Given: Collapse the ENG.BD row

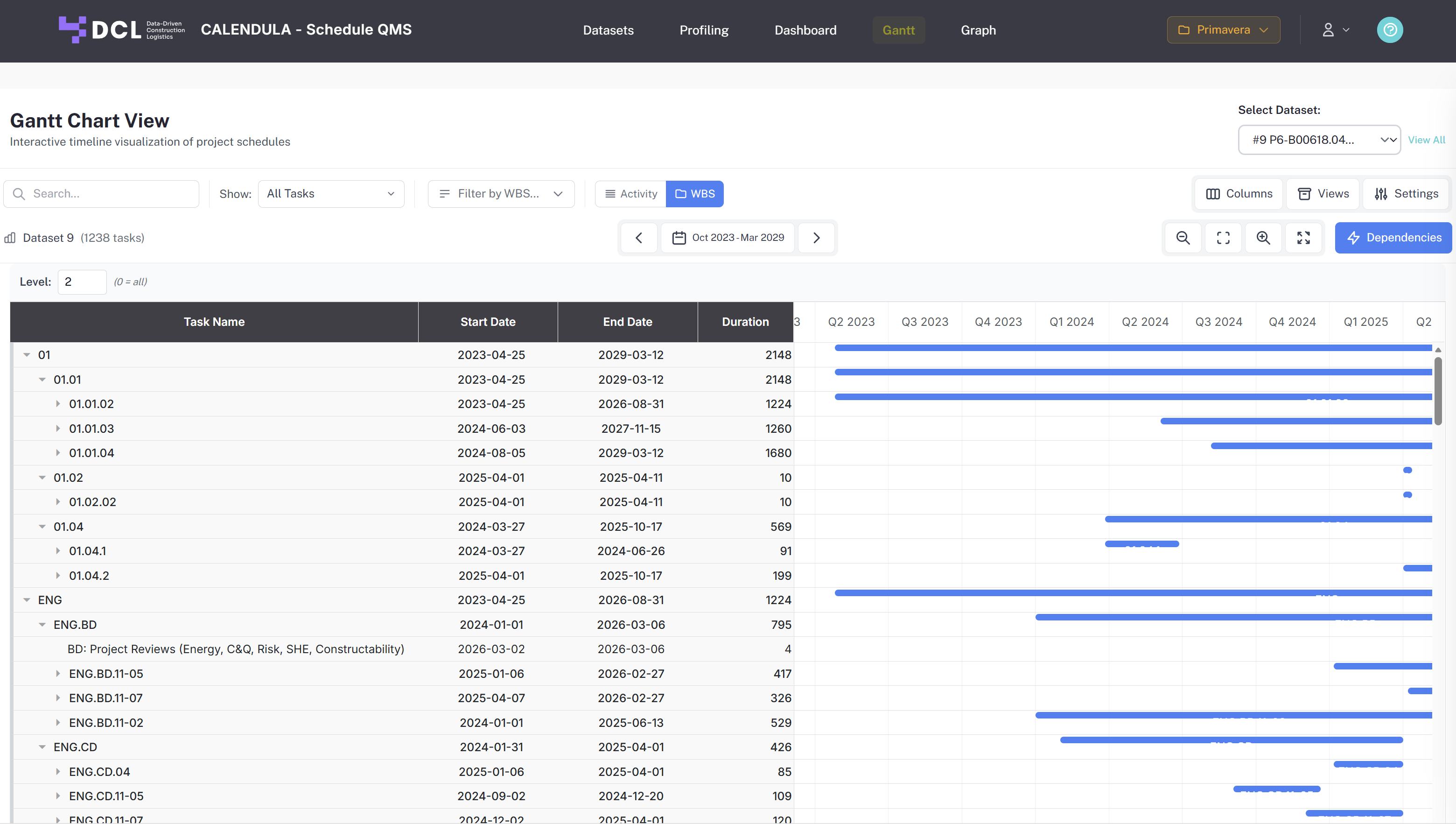Looking at the screenshot, I should pyautogui.click(x=42, y=625).
